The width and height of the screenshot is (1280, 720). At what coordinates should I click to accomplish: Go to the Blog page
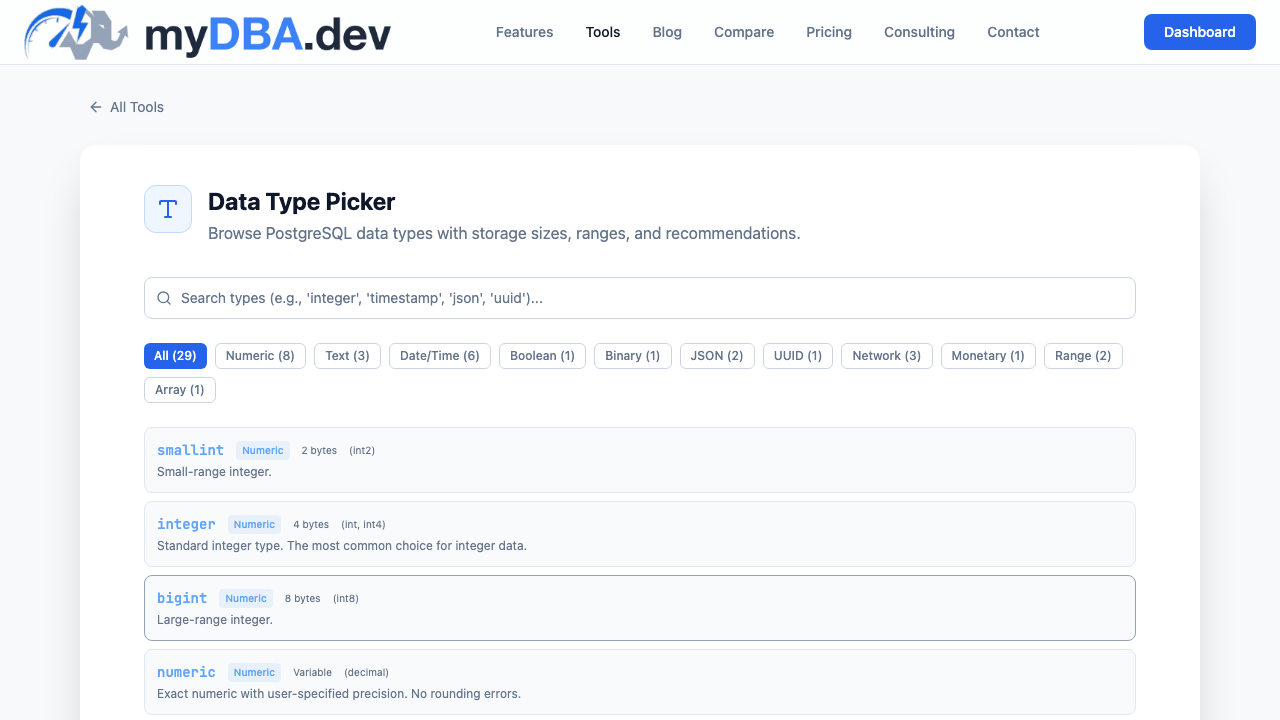coord(667,32)
